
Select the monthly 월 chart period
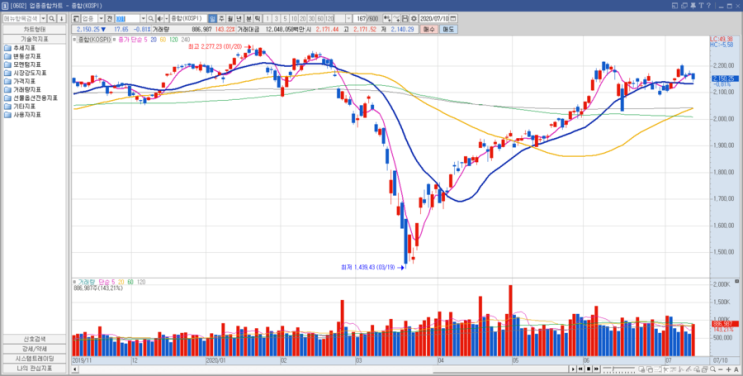click(230, 18)
